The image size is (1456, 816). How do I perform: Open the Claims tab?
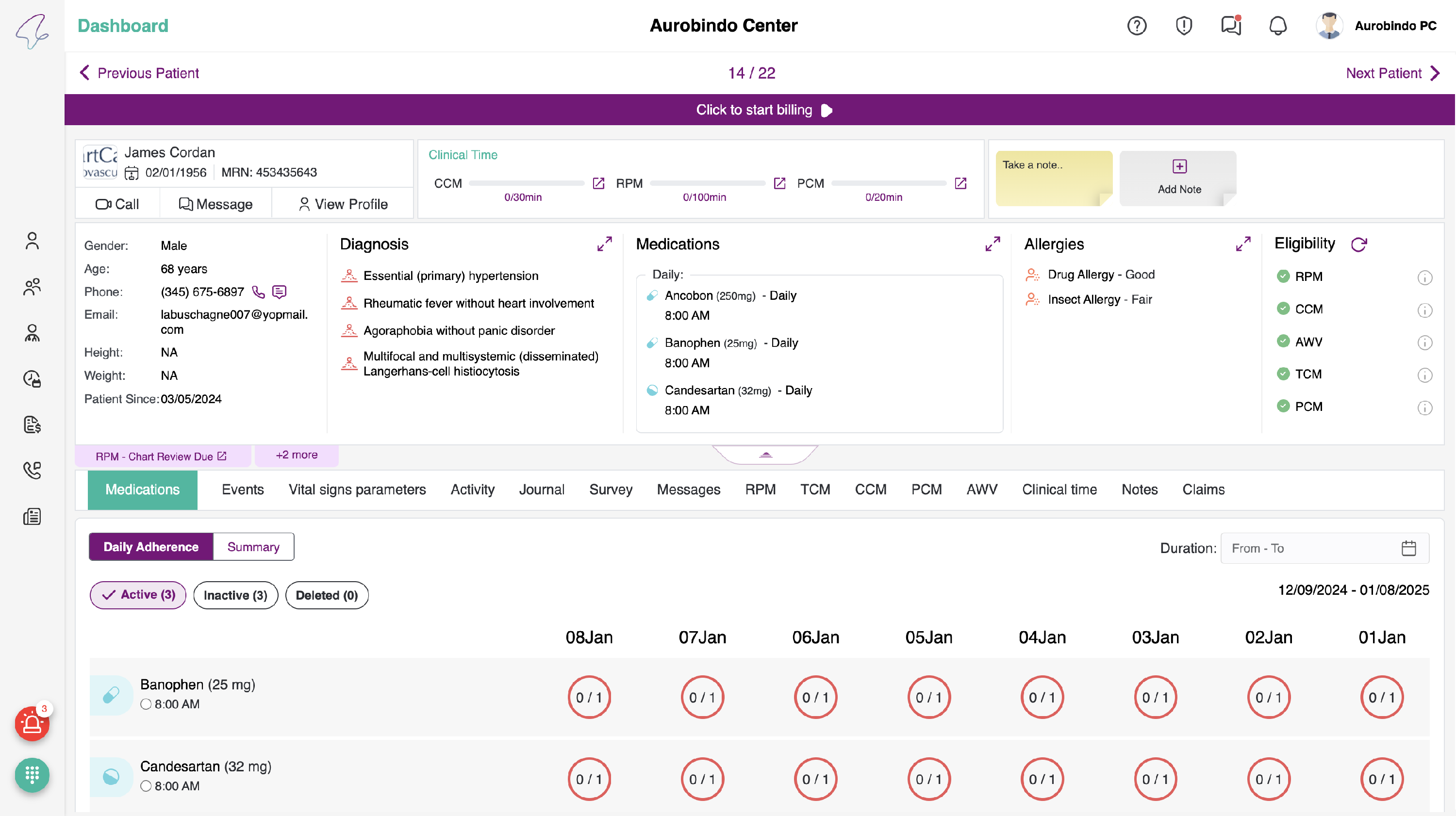(1203, 490)
